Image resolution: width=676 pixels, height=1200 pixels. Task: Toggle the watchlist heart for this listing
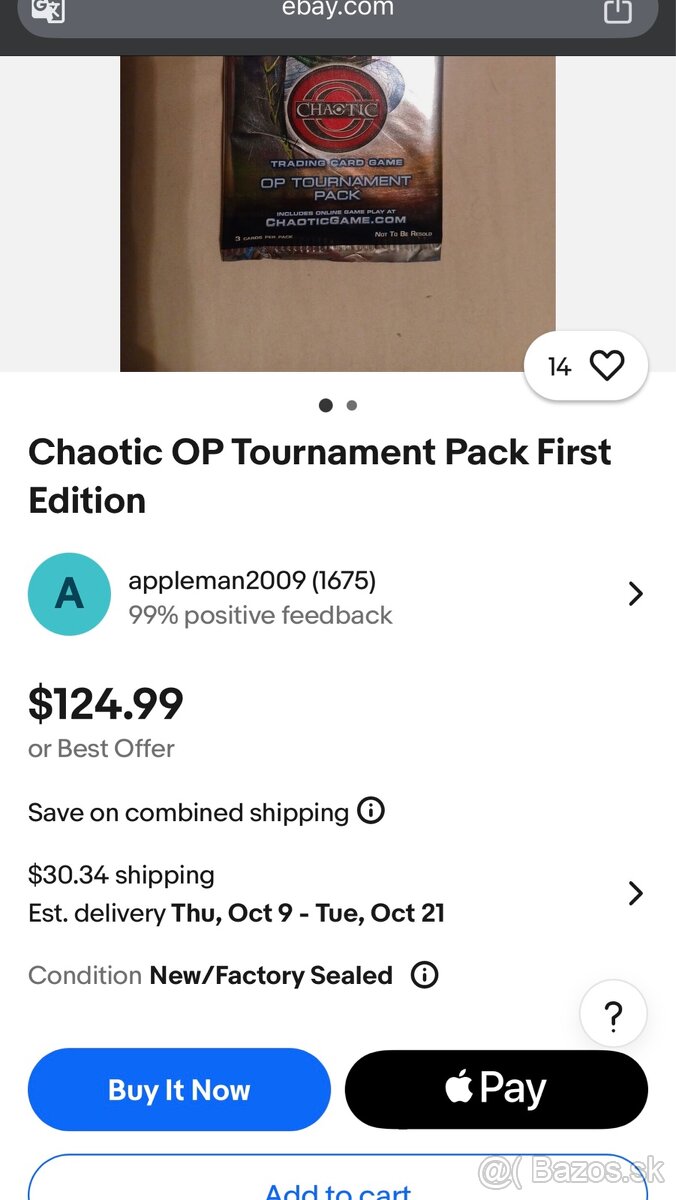(607, 366)
